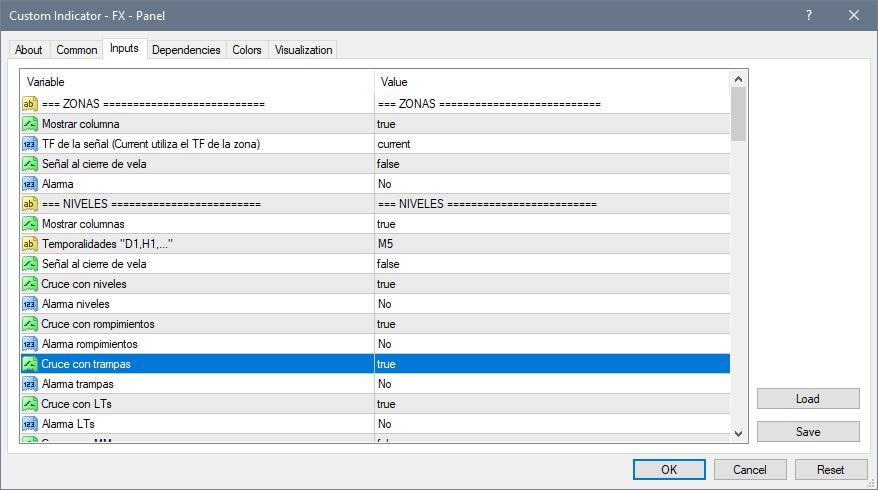
Task: Open the Visualization tab
Action: 303,50
